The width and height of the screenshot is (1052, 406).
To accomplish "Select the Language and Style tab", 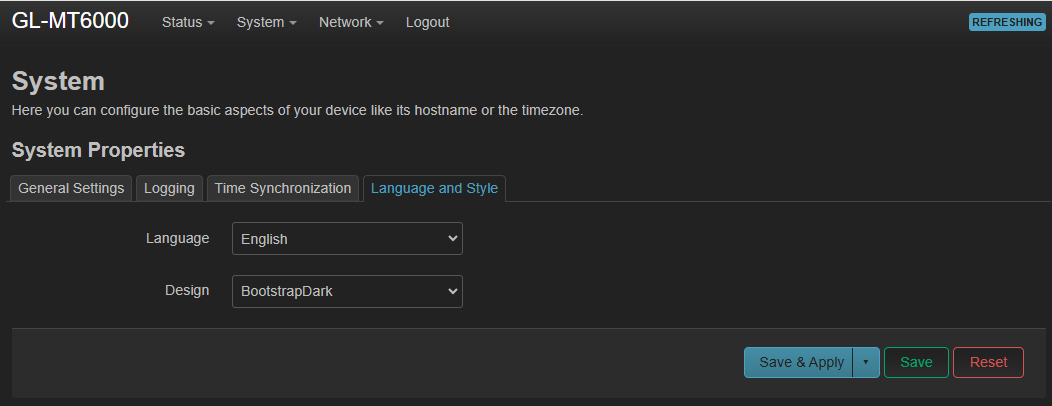I will coord(434,188).
